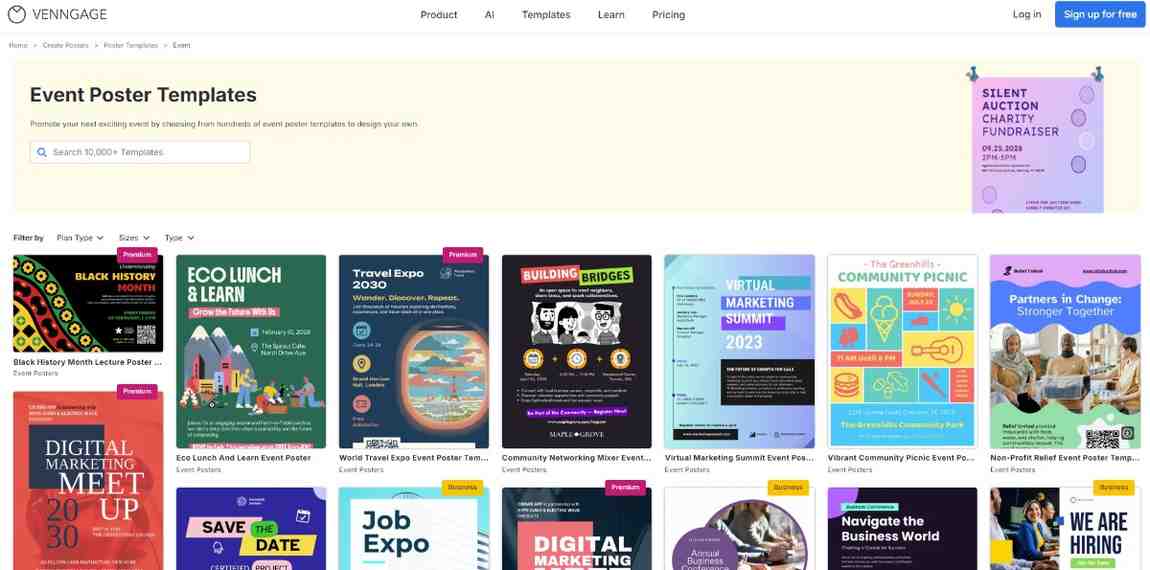Screen dimensions: 1150x570
Task: Focus the Search 10,000+ Templates field
Action: [140, 153]
